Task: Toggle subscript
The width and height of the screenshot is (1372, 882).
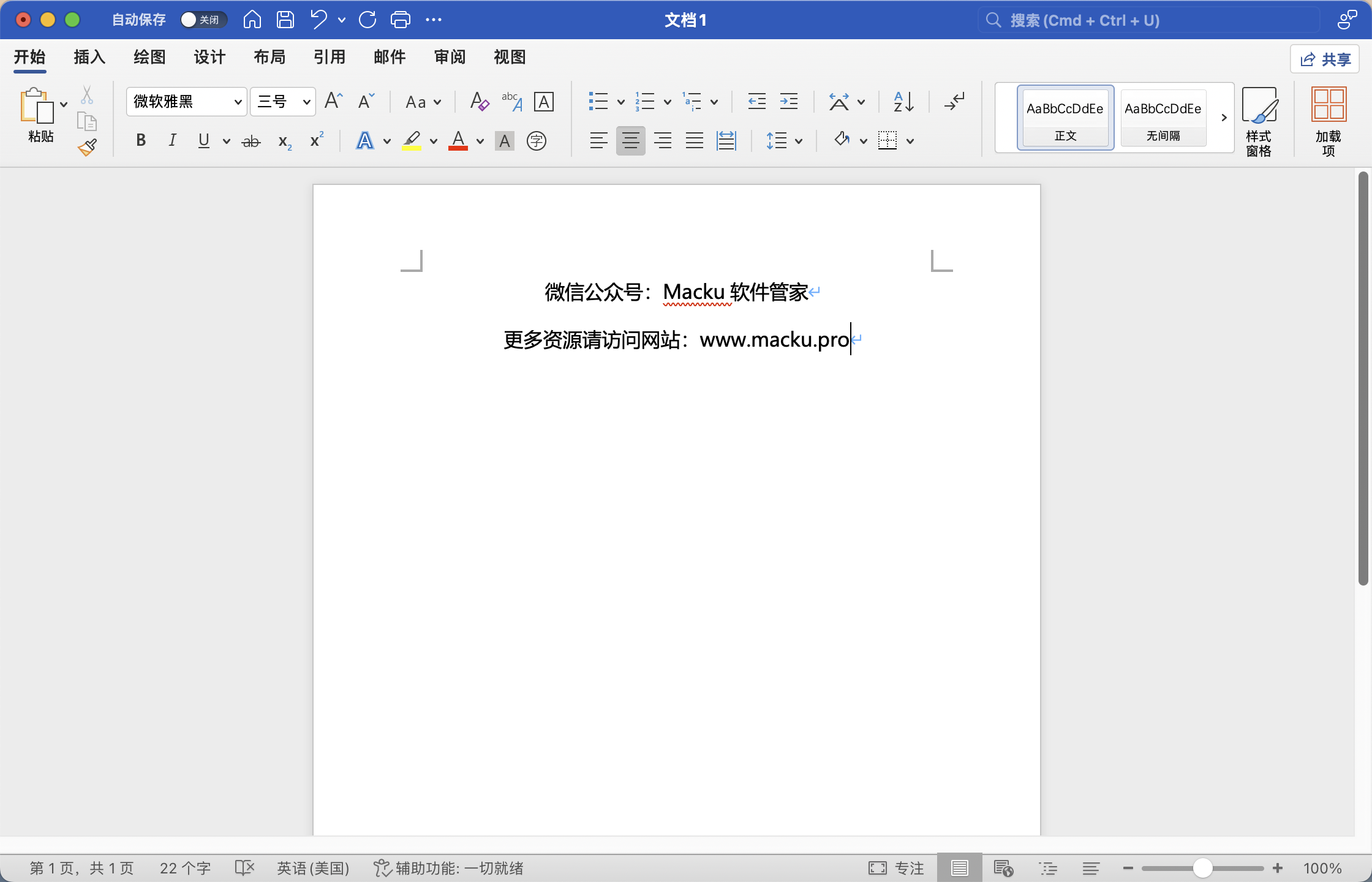Action: tap(284, 141)
